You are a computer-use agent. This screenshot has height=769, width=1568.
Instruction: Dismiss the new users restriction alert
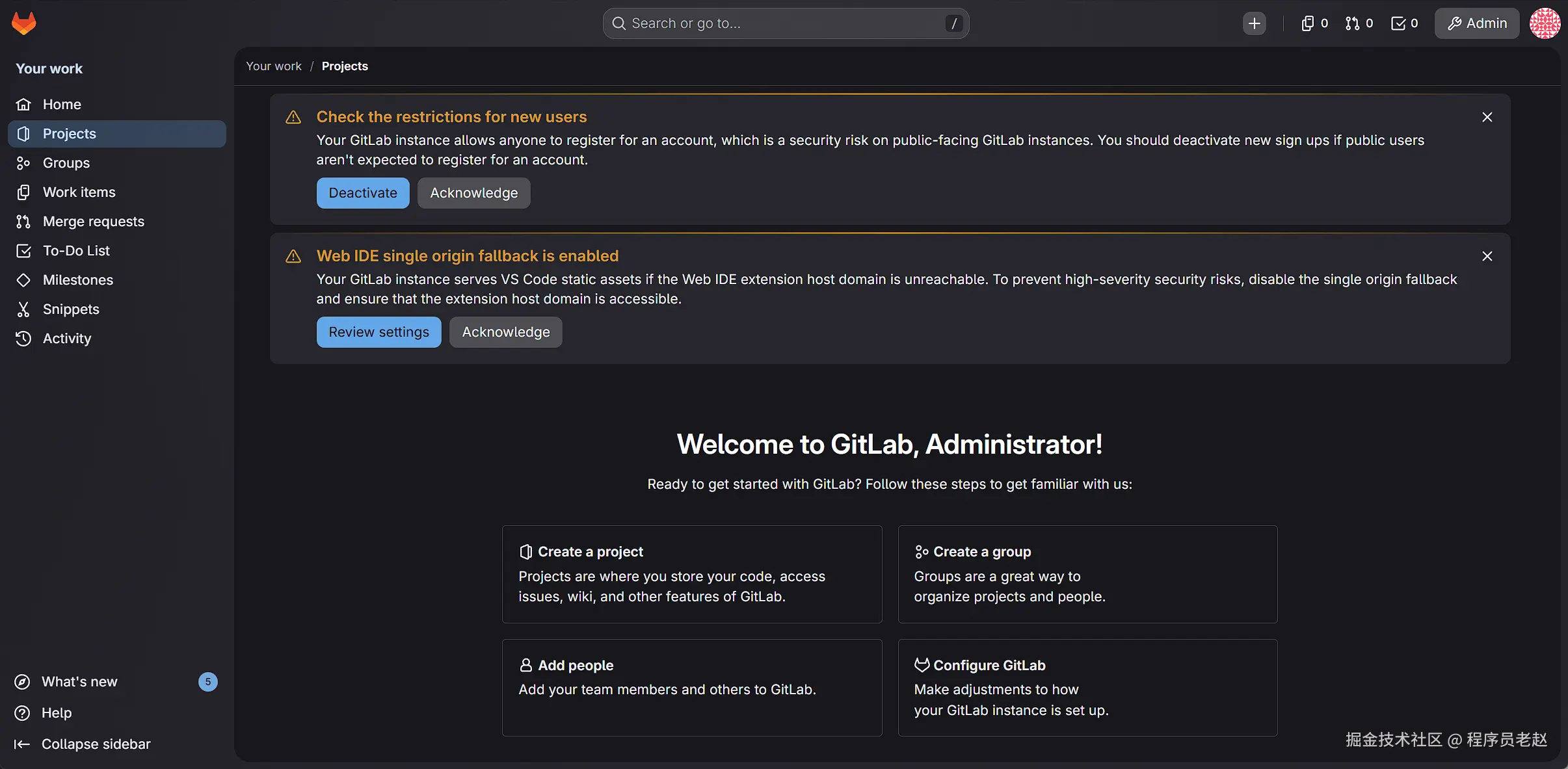(1487, 117)
